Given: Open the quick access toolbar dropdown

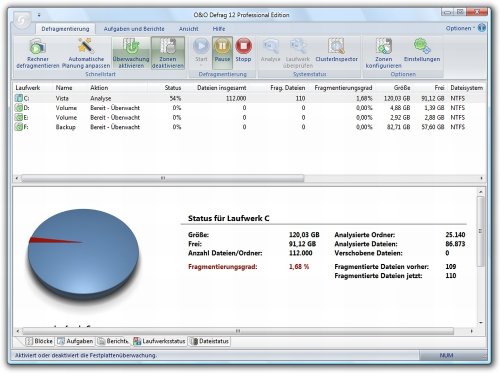Looking at the screenshot, I should click(39, 15).
